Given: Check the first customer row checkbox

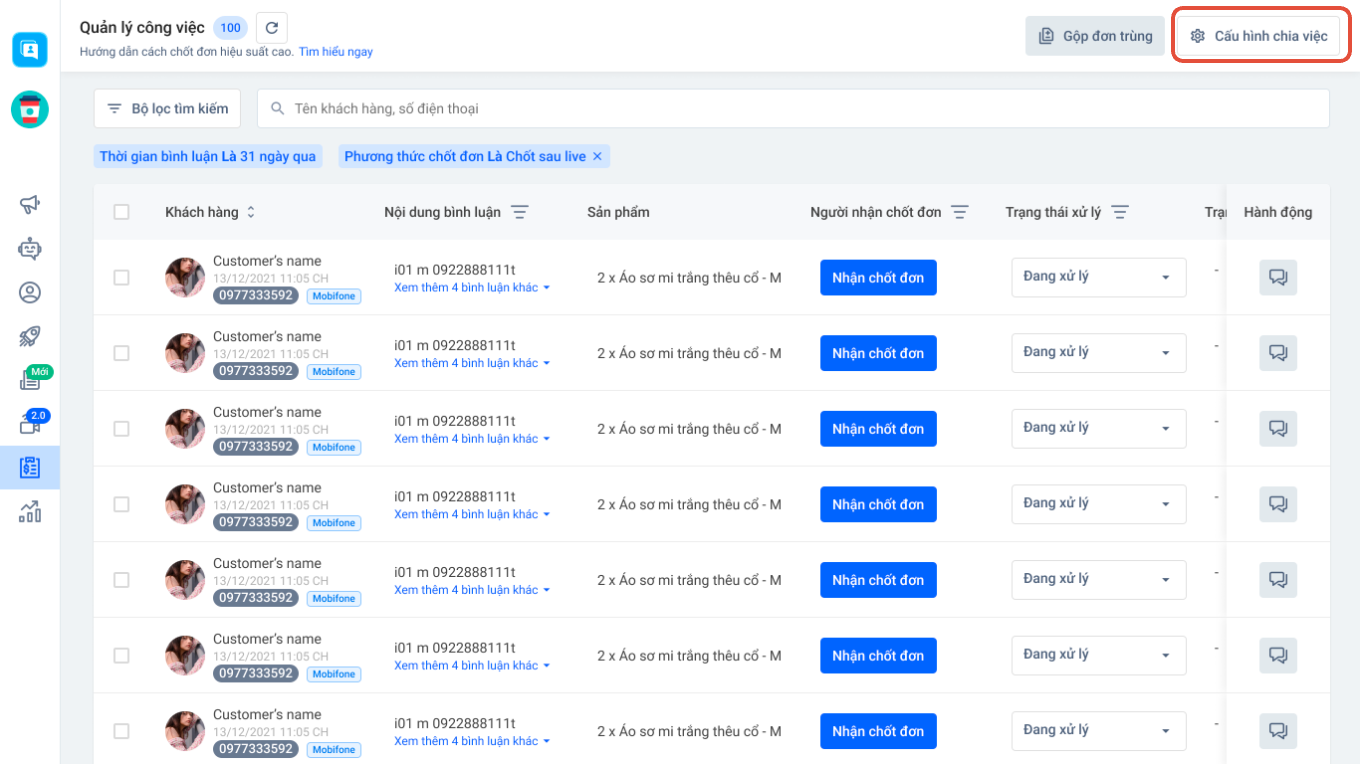Looking at the screenshot, I should pyautogui.click(x=122, y=277).
